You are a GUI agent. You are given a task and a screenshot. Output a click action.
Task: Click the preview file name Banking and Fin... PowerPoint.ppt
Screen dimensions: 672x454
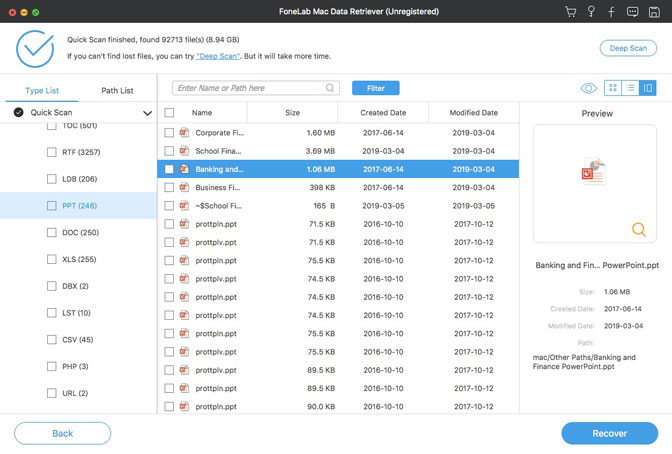coord(597,265)
